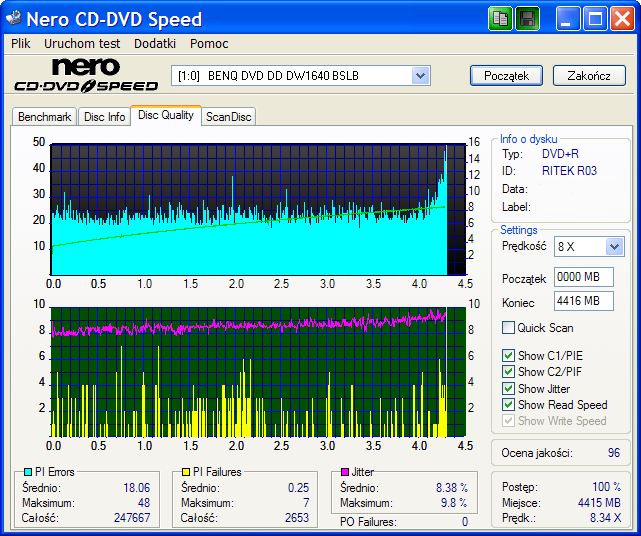Click the PI Failures Maksimum value 7
This screenshot has height=536, width=641.
pos(306,502)
